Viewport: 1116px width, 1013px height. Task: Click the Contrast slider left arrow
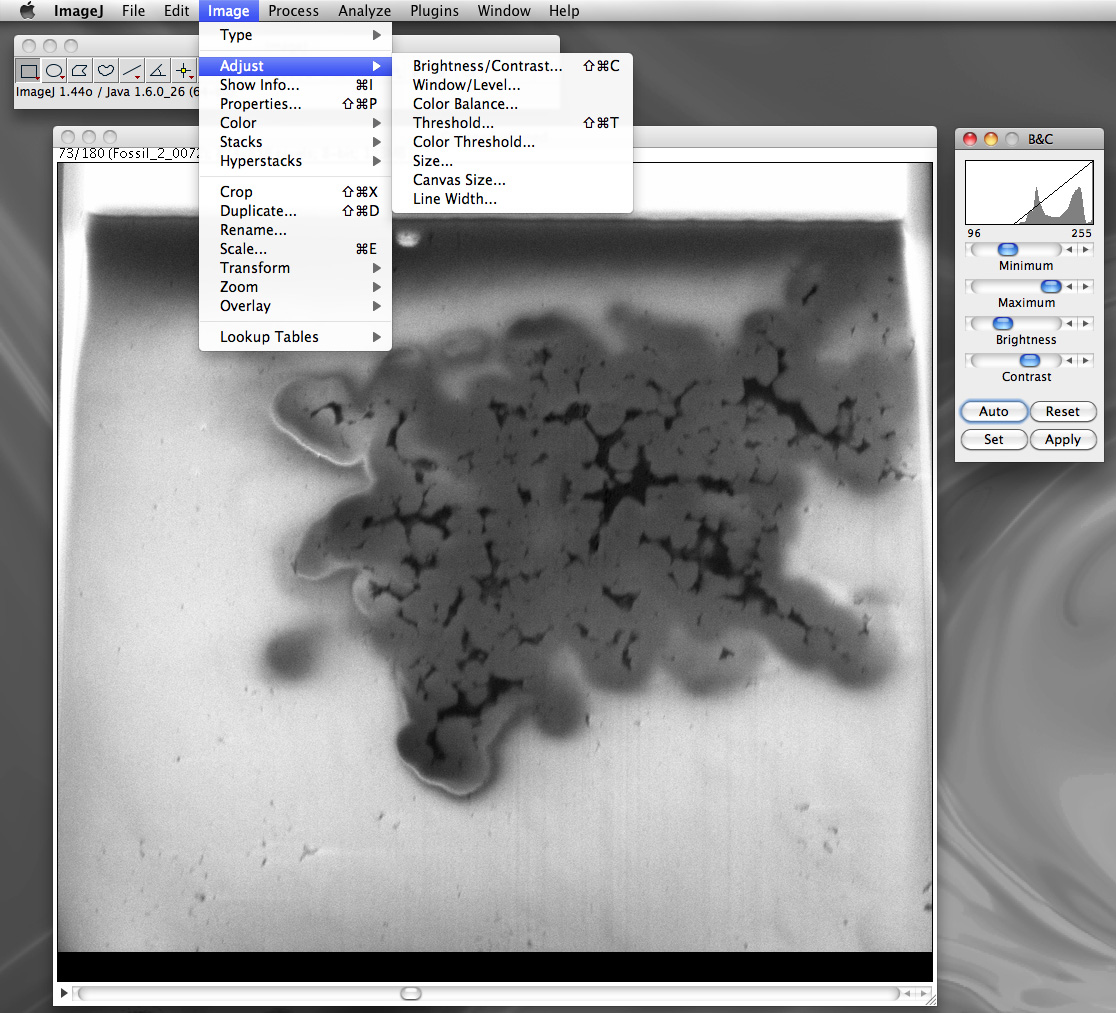click(1069, 360)
